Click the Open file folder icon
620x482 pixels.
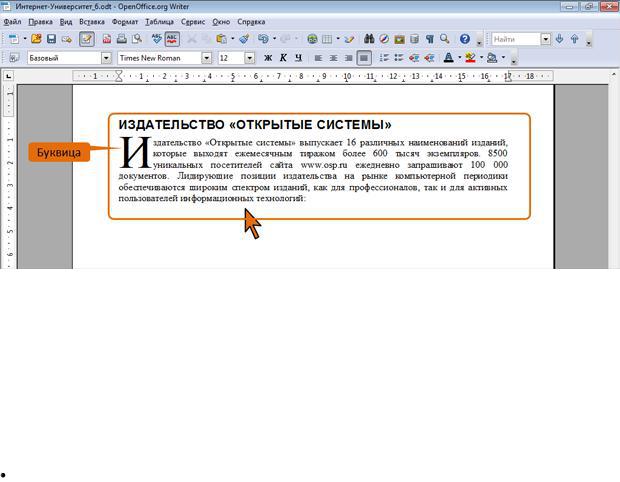(36, 39)
